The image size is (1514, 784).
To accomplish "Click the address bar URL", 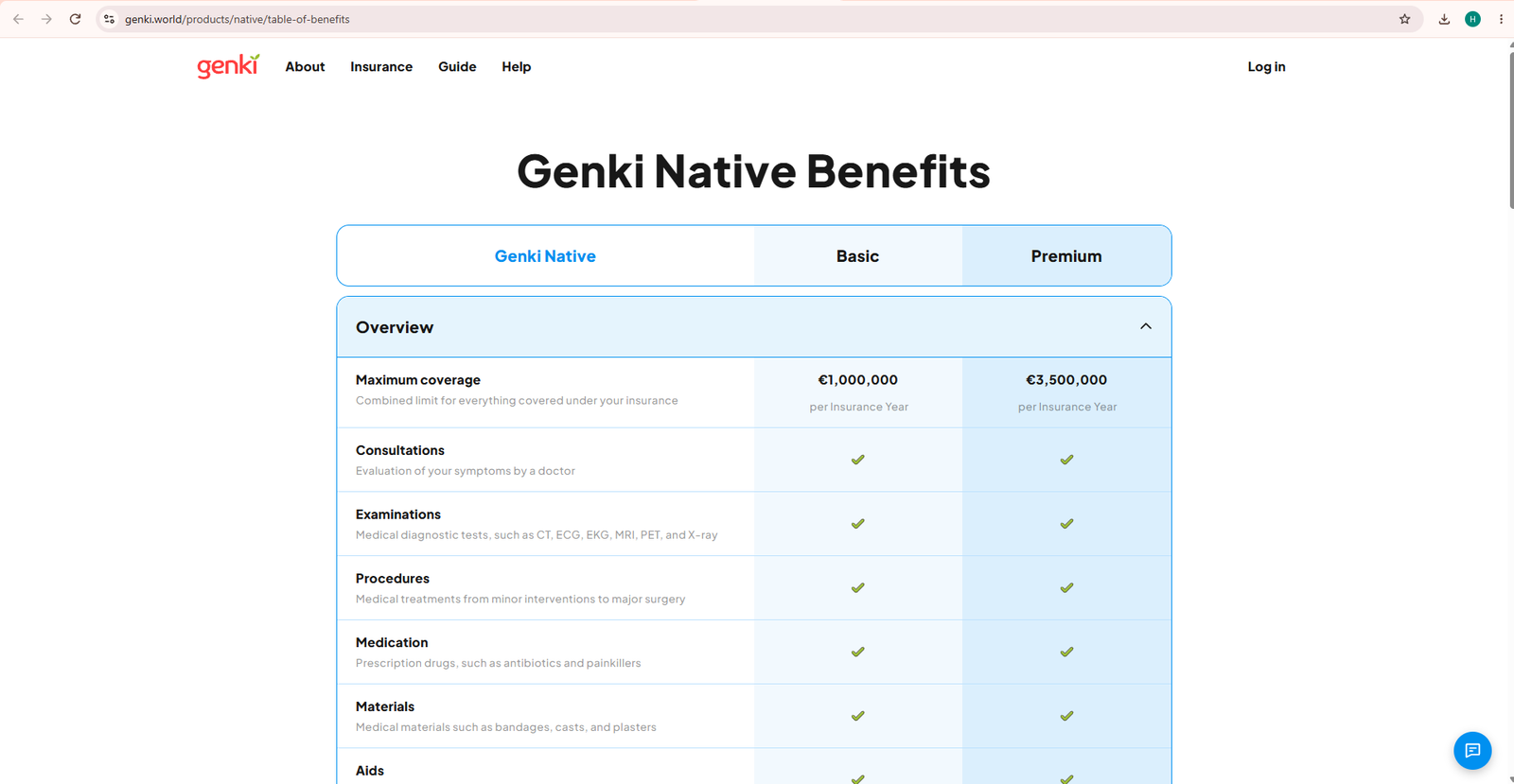I will (238, 19).
